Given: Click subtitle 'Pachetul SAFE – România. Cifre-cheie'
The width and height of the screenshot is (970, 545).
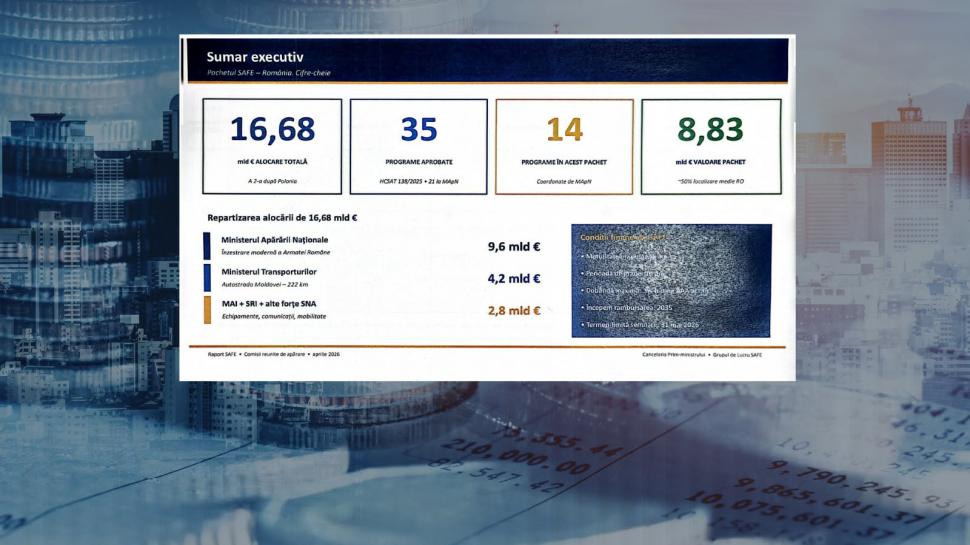Looking at the screenshot, I should click(x=268, y=73).
